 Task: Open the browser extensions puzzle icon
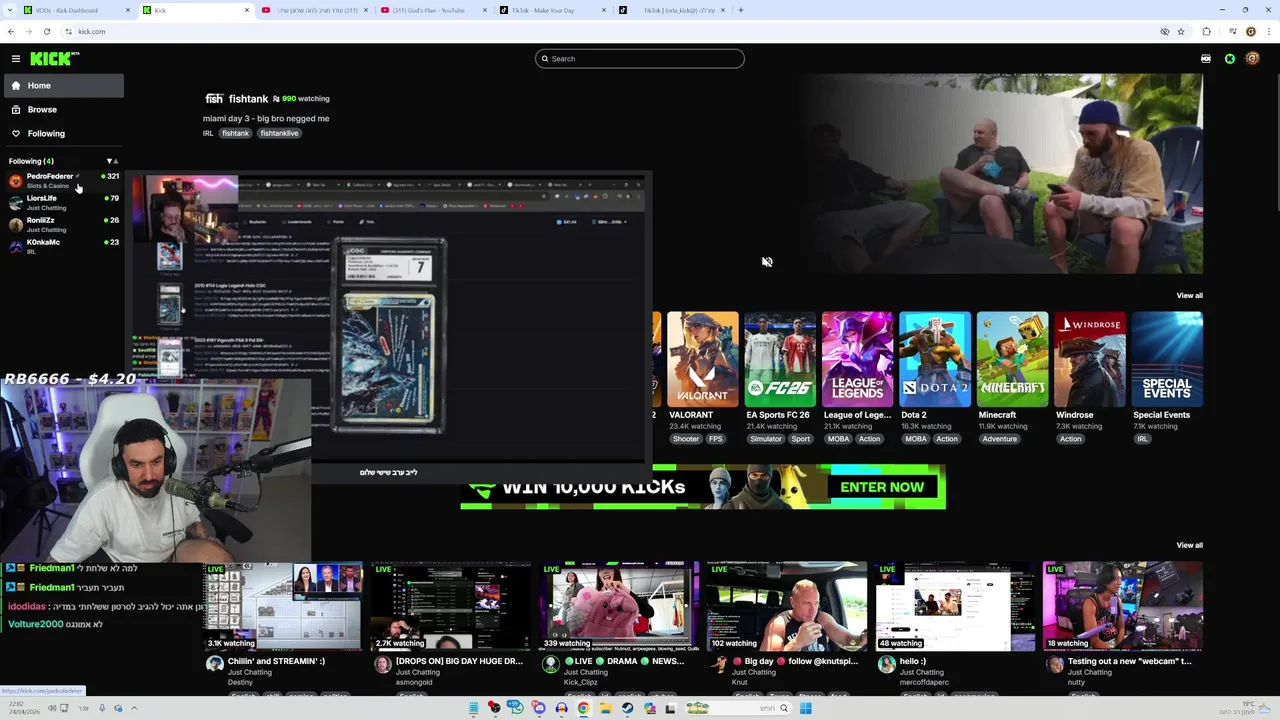[x=1206, y=32]
